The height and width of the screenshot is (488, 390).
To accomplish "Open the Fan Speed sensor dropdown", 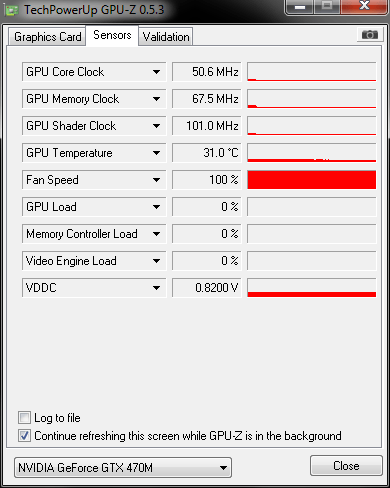I will pyautogui.click(x=156, y=180).
